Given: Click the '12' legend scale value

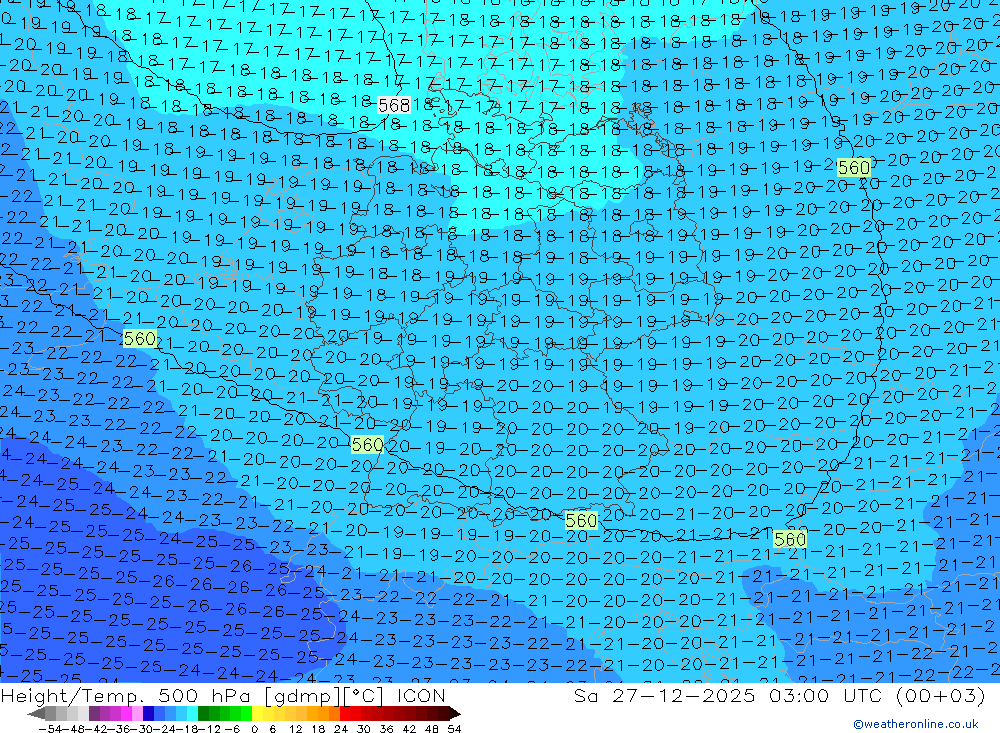Looking at the screenshot, I should point(296,729).
